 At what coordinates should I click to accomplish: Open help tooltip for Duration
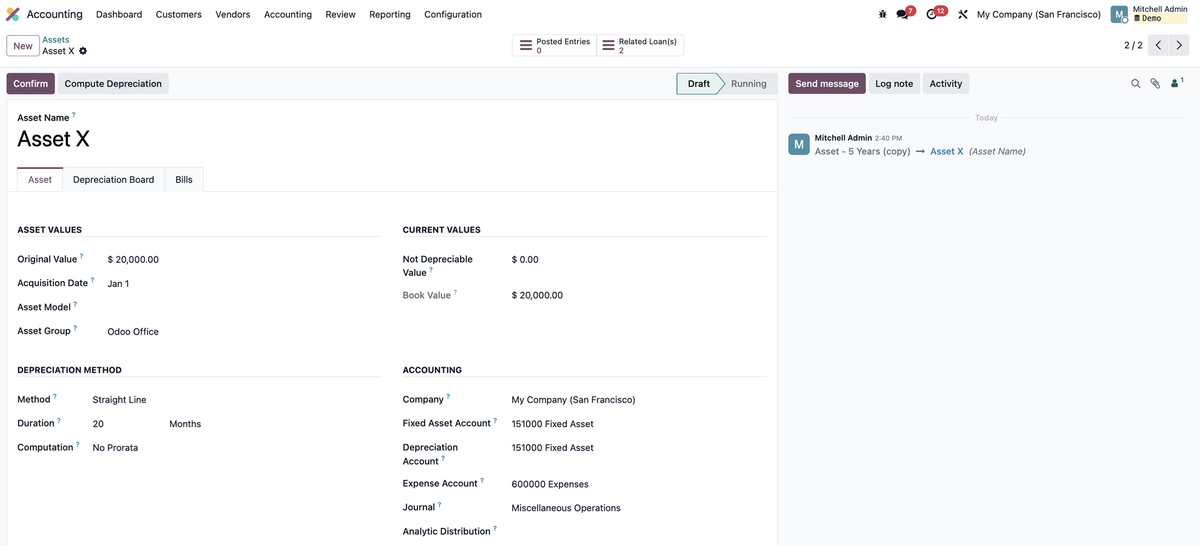tap(59, 421)
